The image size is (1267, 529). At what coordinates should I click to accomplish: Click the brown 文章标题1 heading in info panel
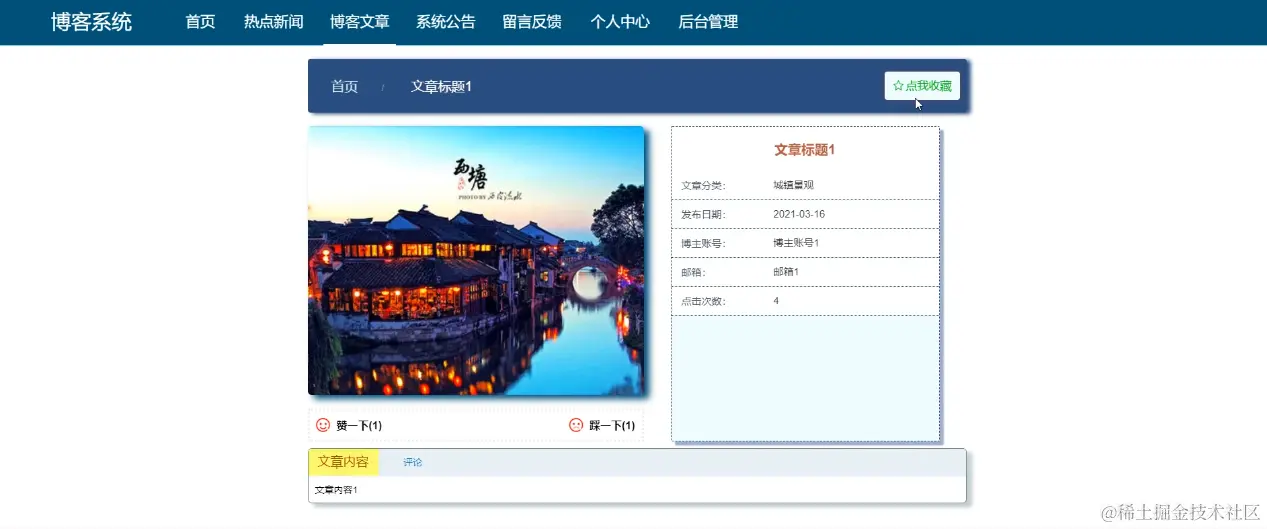pos(804,150)
